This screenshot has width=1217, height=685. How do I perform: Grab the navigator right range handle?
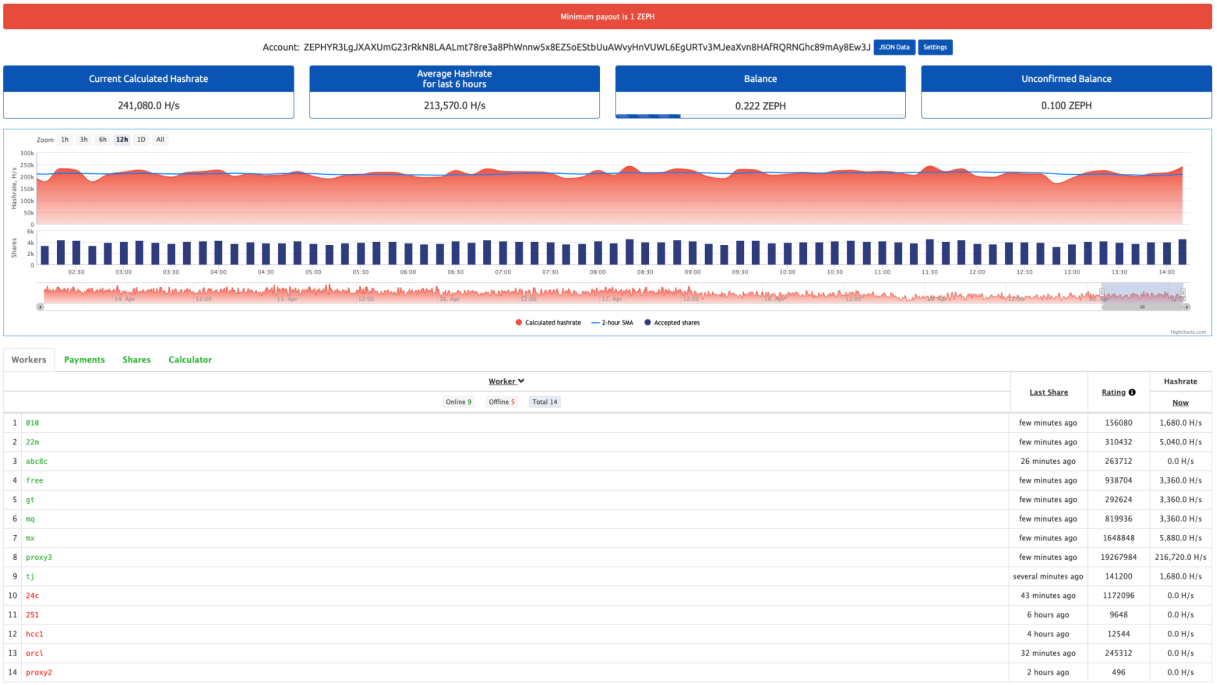point(1183,293)
